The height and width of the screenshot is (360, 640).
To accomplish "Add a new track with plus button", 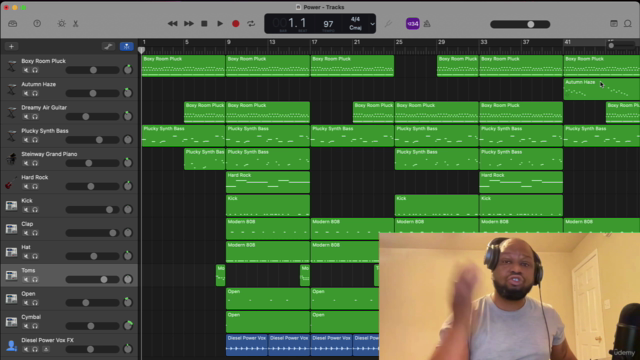I will [x=11, y=47].
